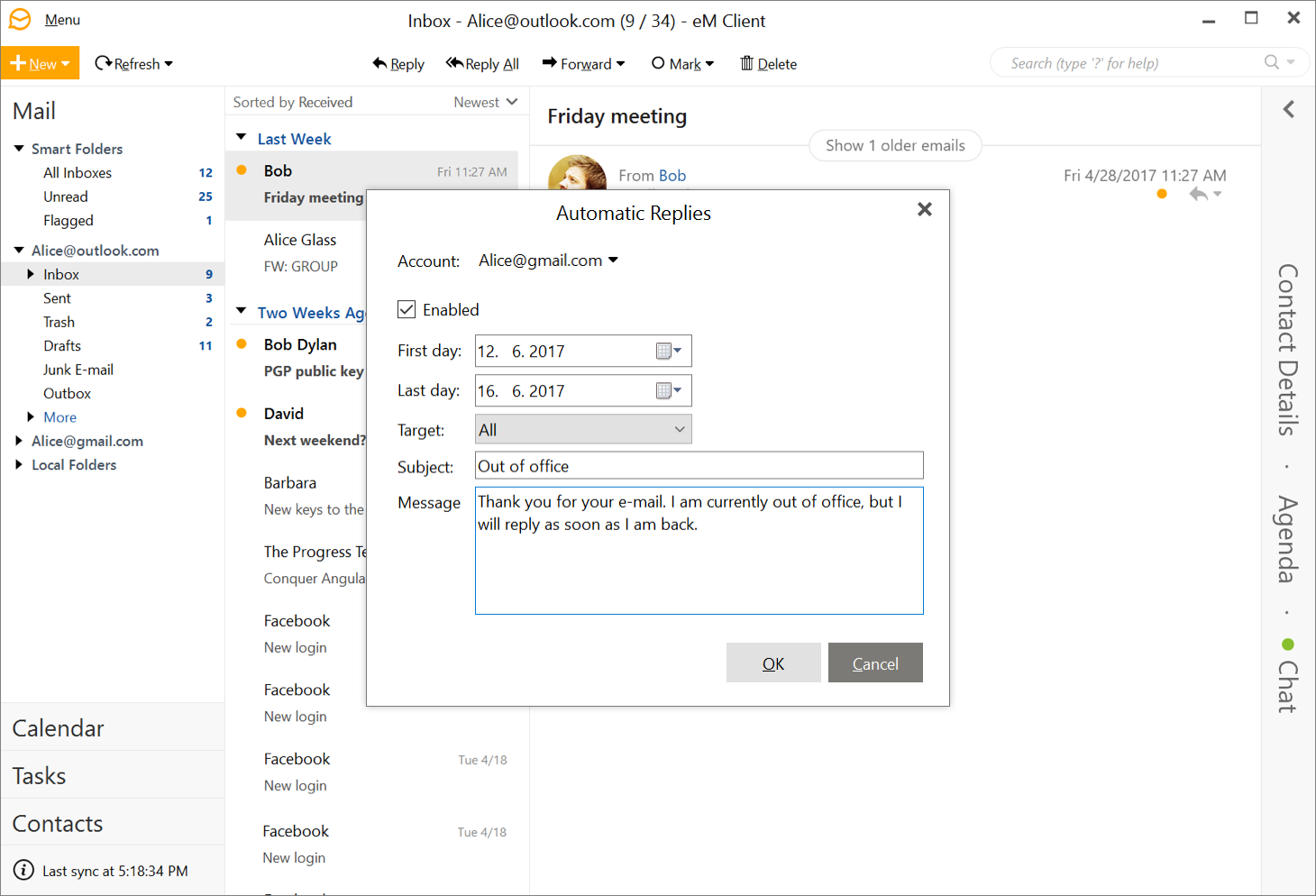Open the Menu item
This screenshot has height=896, width=1316.
click(x=62, y=20)
